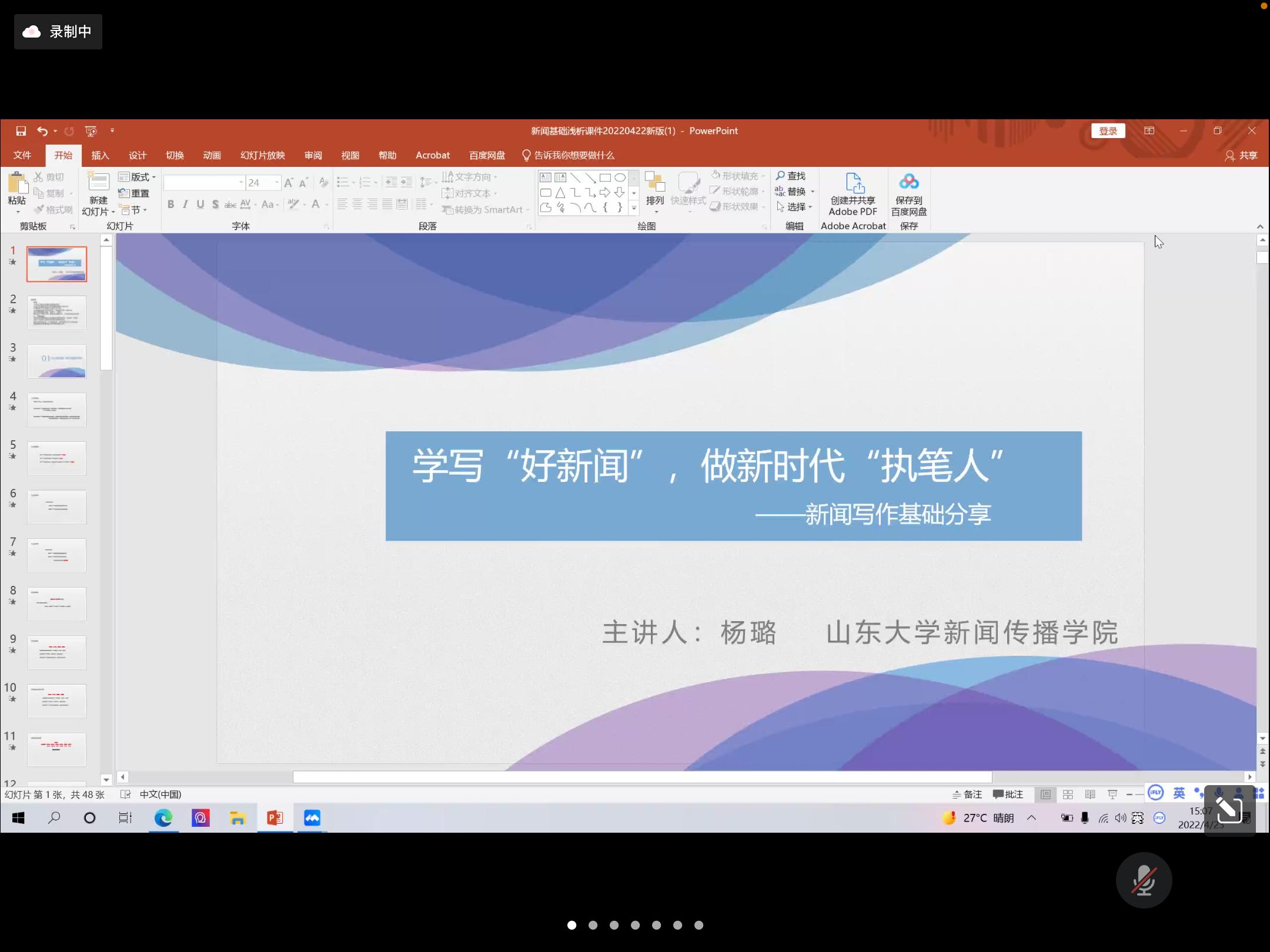Open Microsoft Edge from taskbar
Screen dimensions: 1270x952
[163, 818]
